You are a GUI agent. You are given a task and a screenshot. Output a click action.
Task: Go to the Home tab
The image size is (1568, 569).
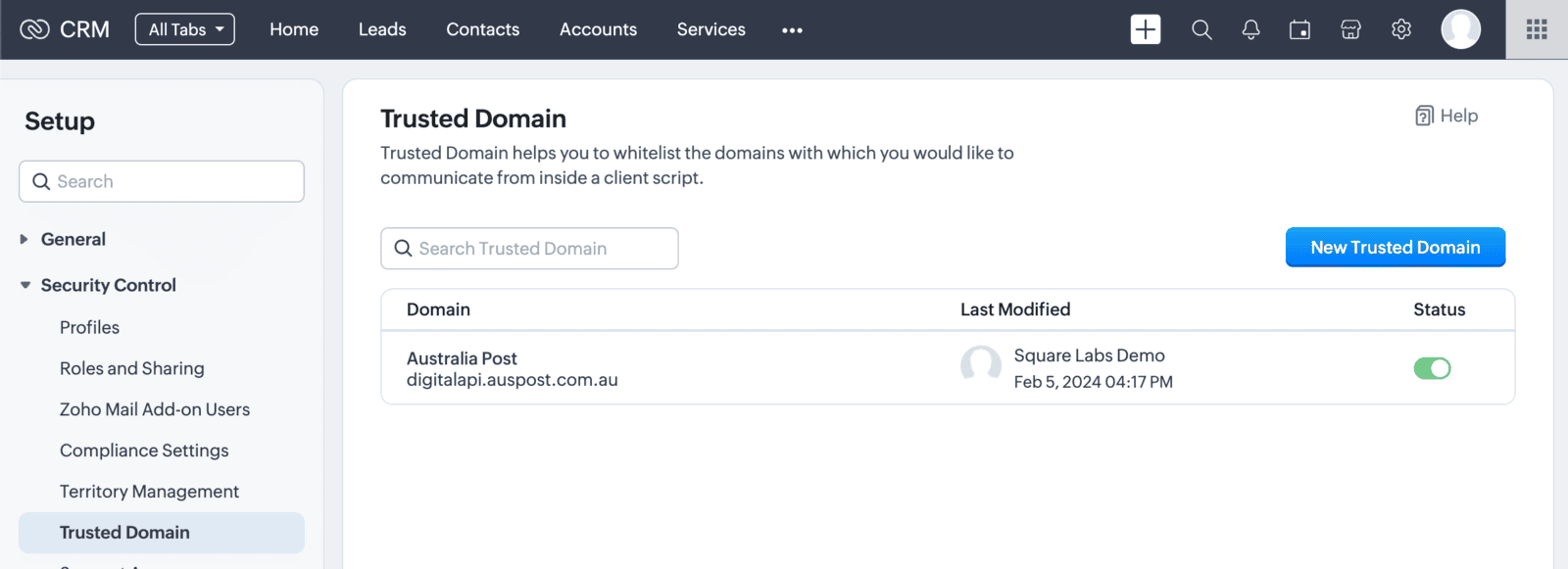[x=294, y=29]
